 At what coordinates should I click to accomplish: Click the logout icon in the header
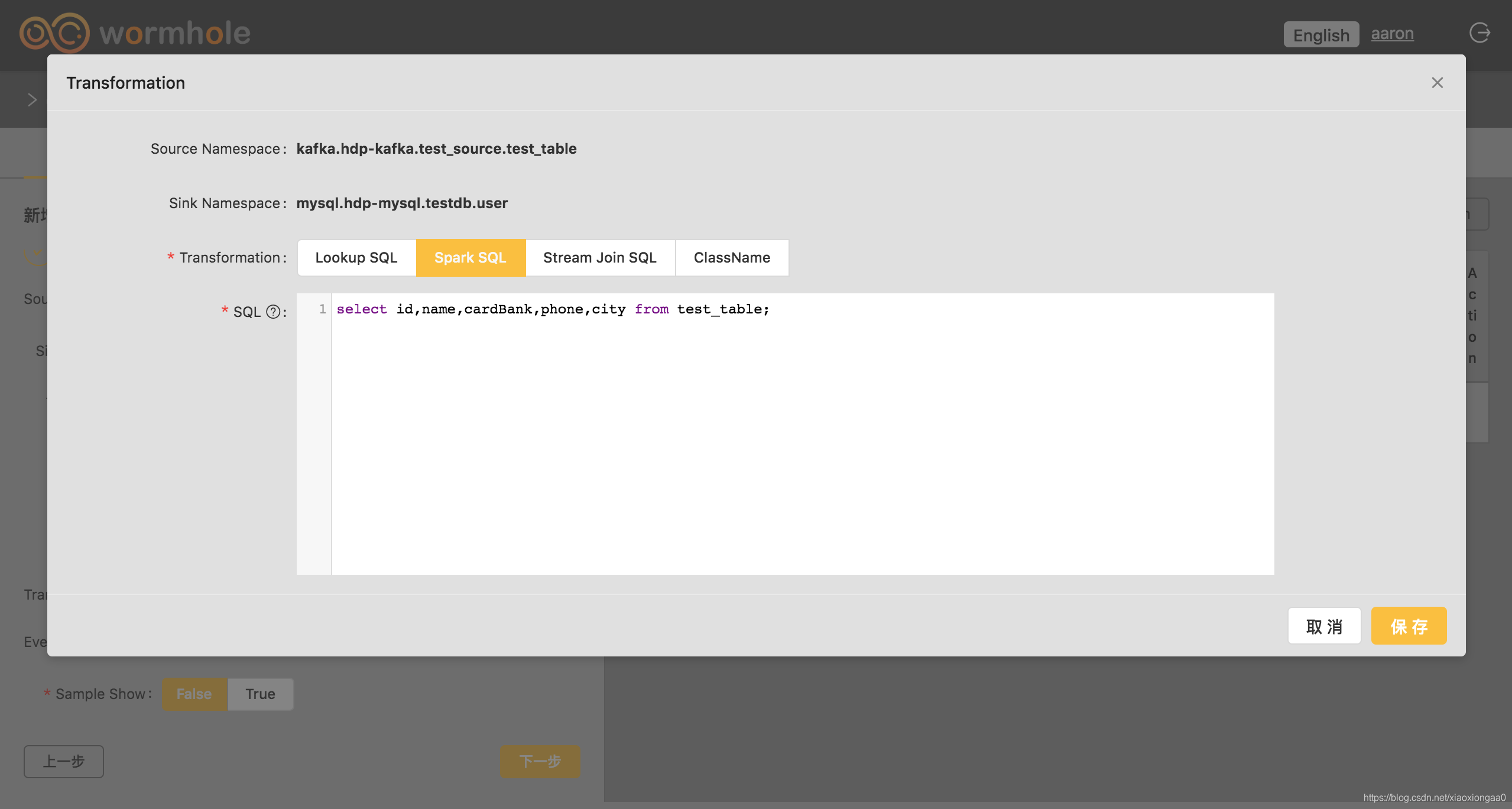(x=1479, y=33)
